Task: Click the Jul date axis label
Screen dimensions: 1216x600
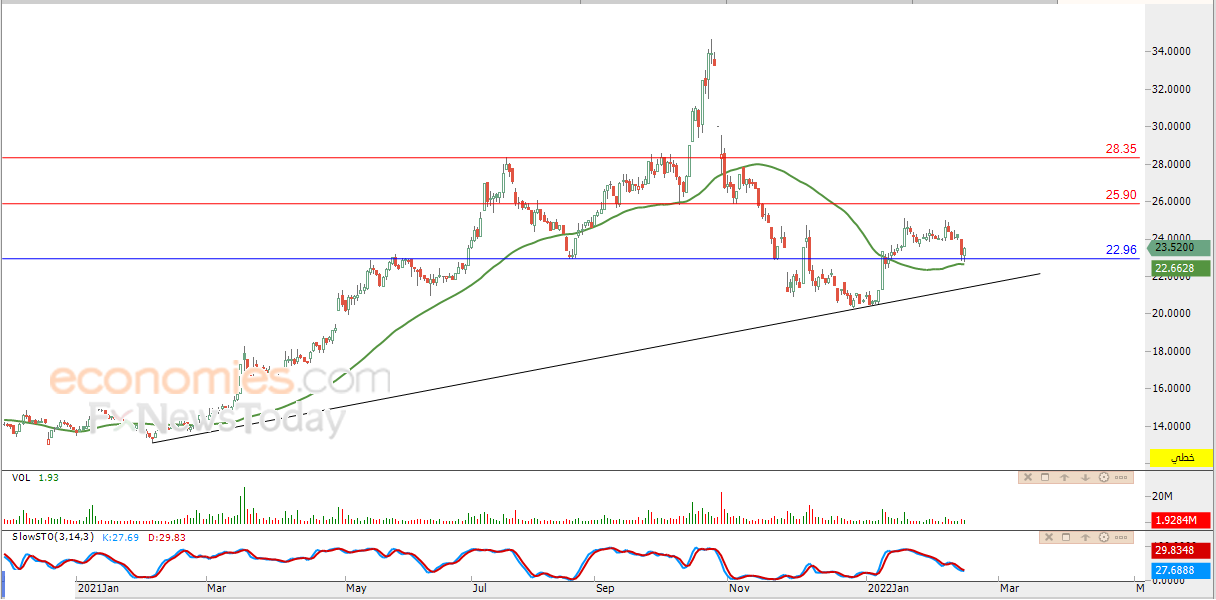Action: pyautogui.click(x=479, y=590)
